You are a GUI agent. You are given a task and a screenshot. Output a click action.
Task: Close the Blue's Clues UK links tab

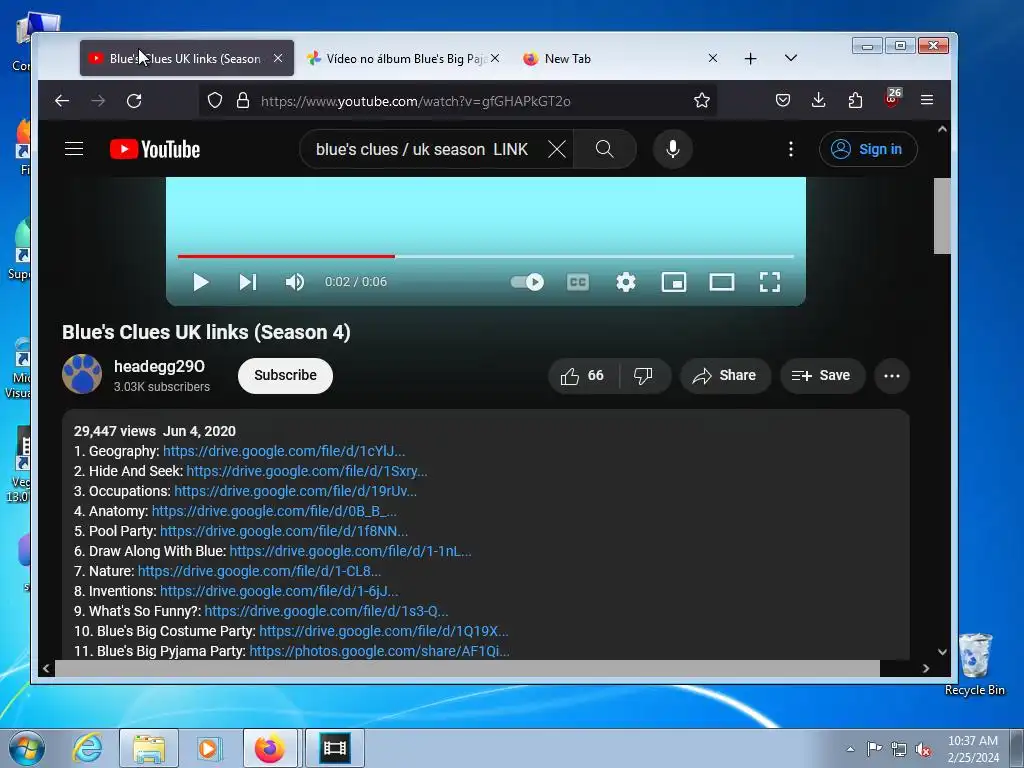pos(278,58)
